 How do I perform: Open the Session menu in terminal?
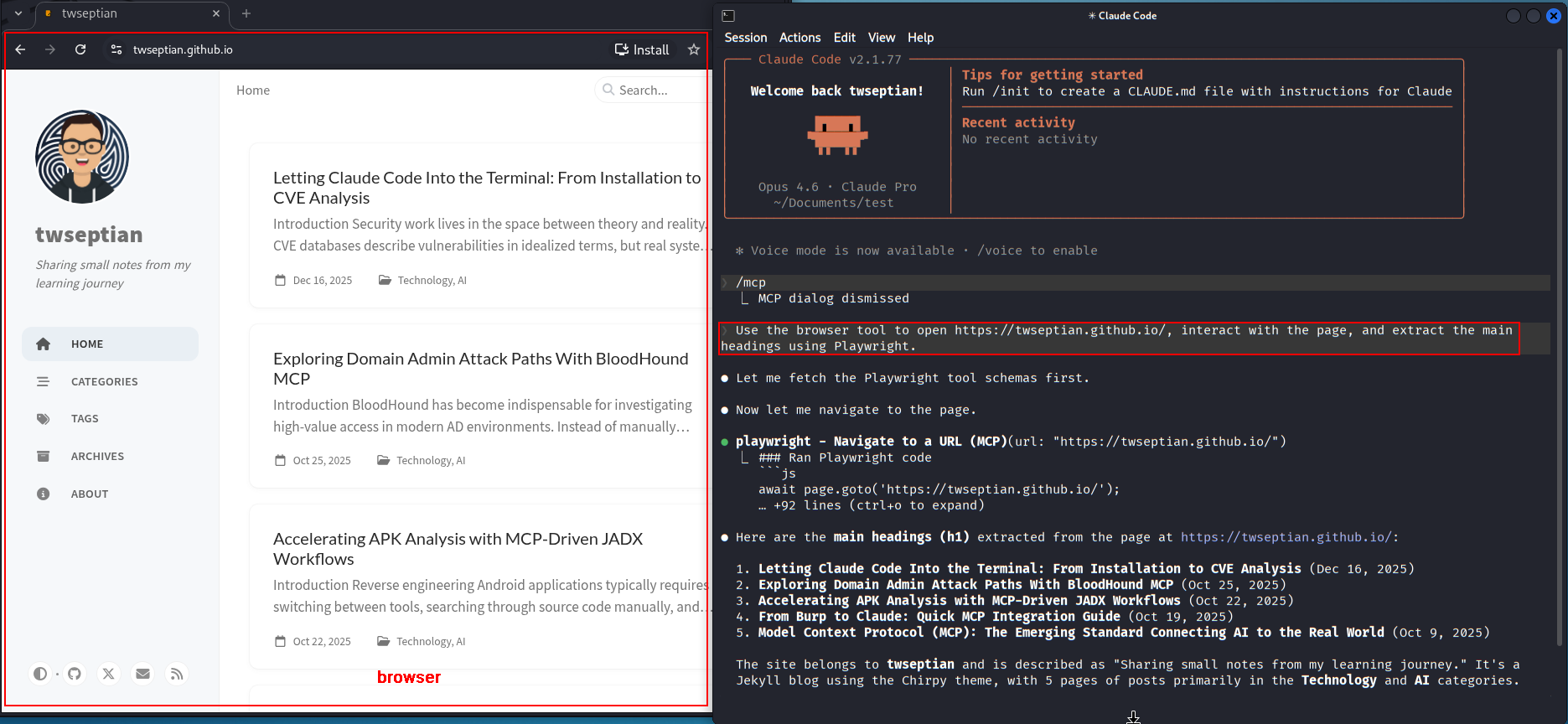click(745, 38)
